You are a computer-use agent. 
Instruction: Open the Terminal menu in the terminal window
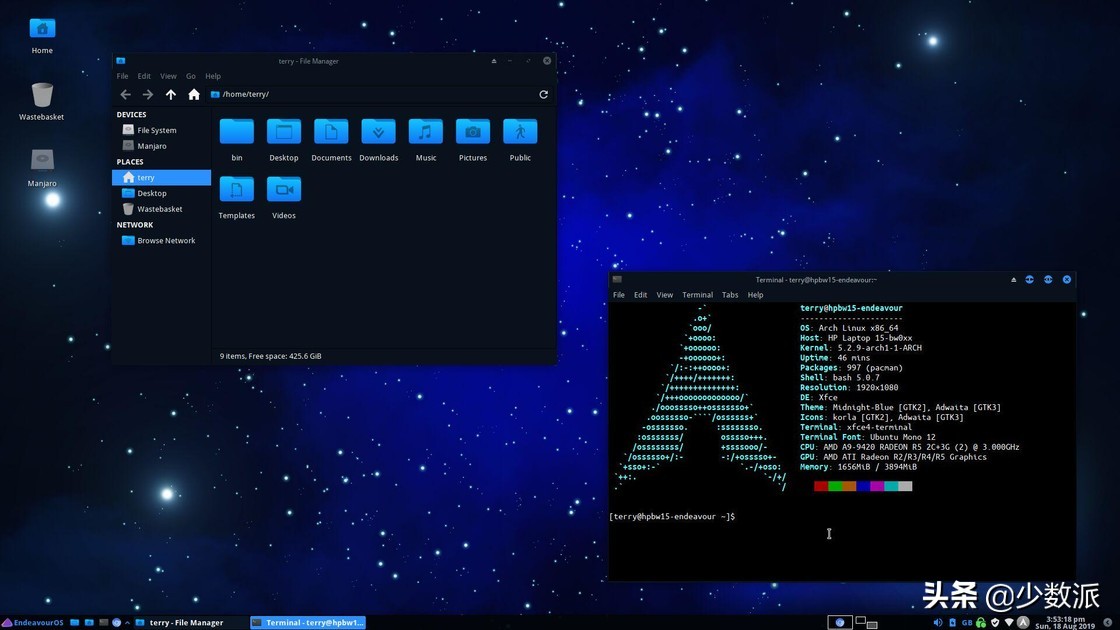pyautogui.click(x=697, y=294)
